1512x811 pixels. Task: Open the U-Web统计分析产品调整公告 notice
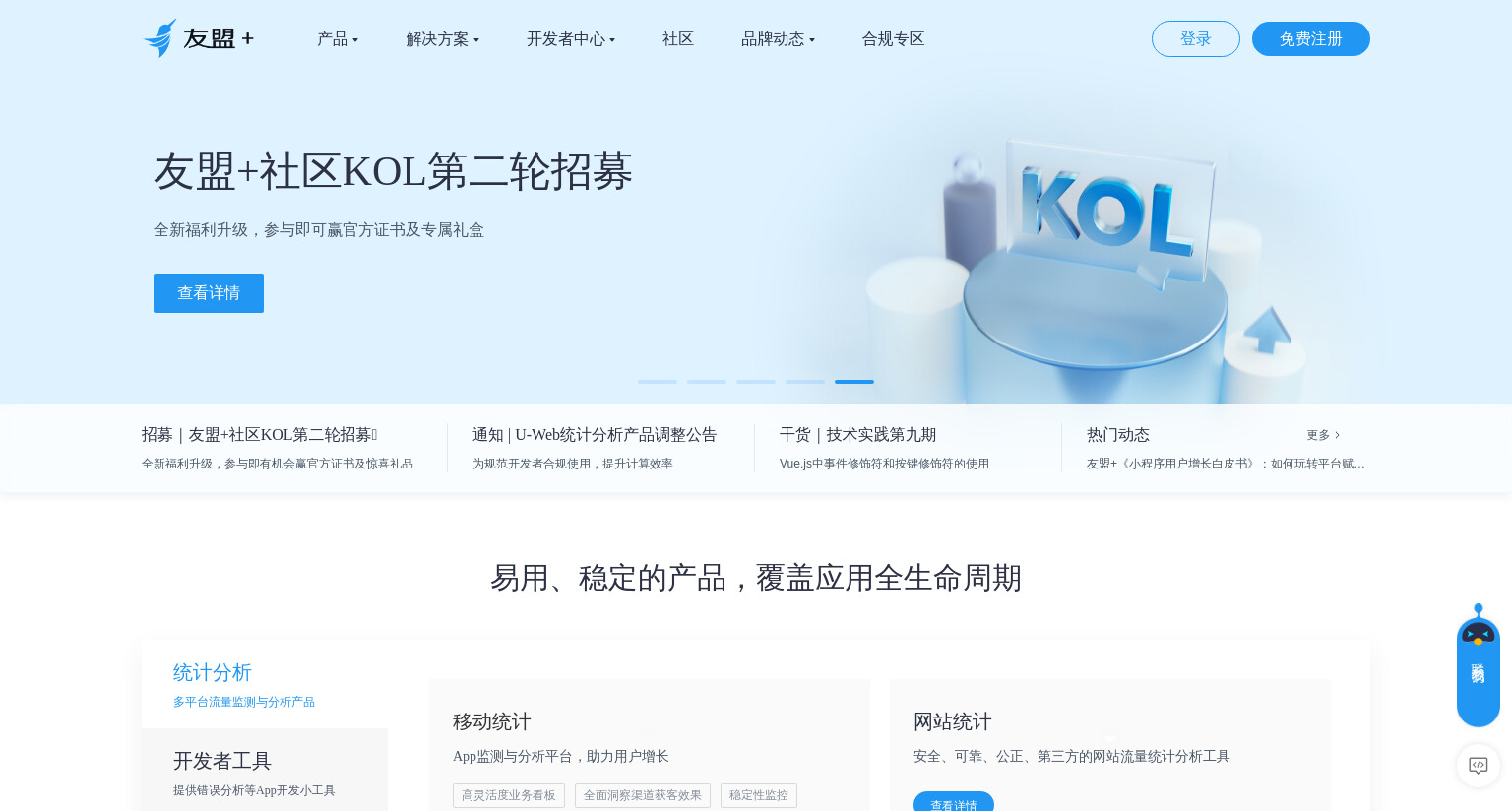point(595,435)
